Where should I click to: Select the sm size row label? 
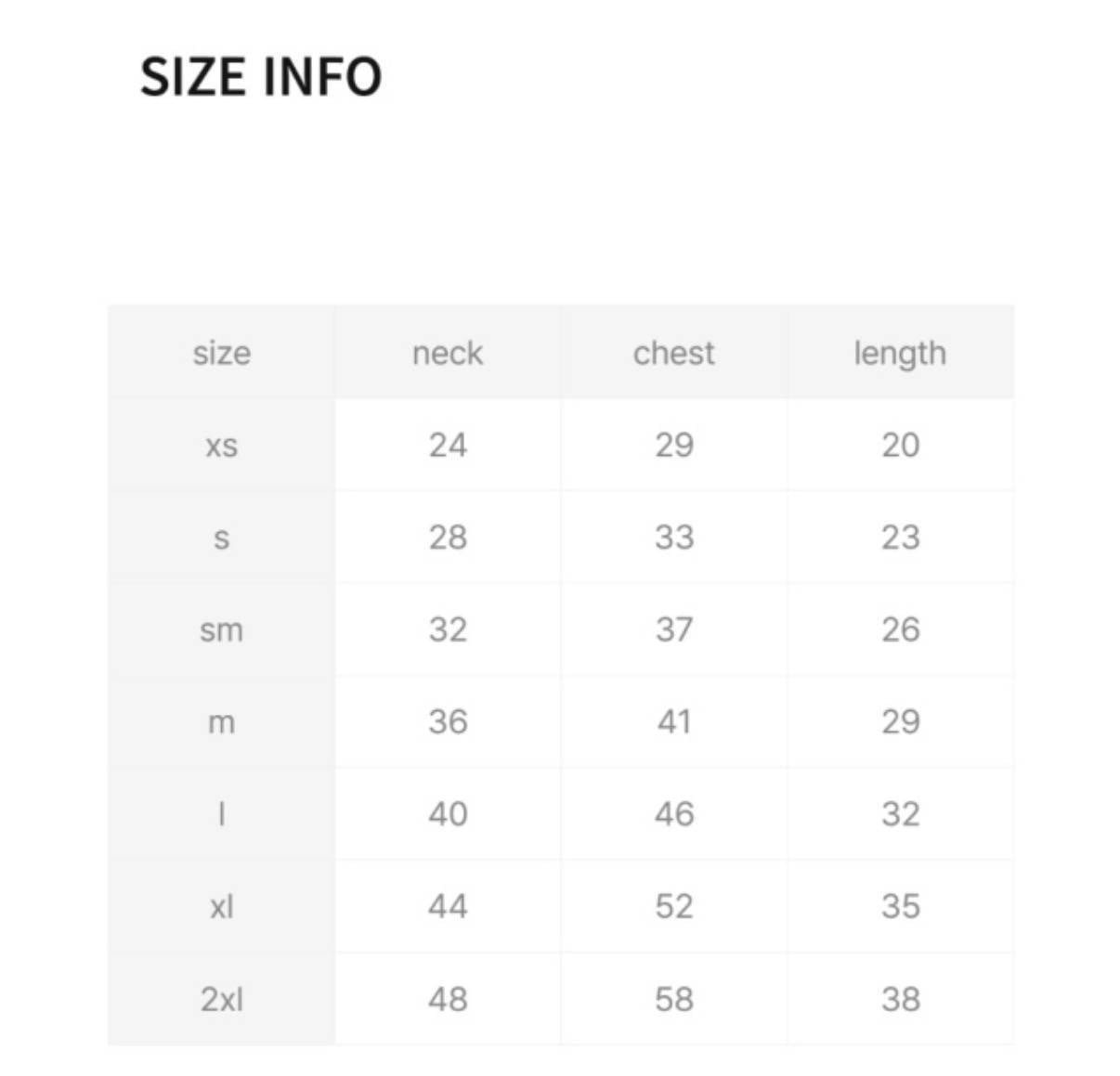point(221,630)
